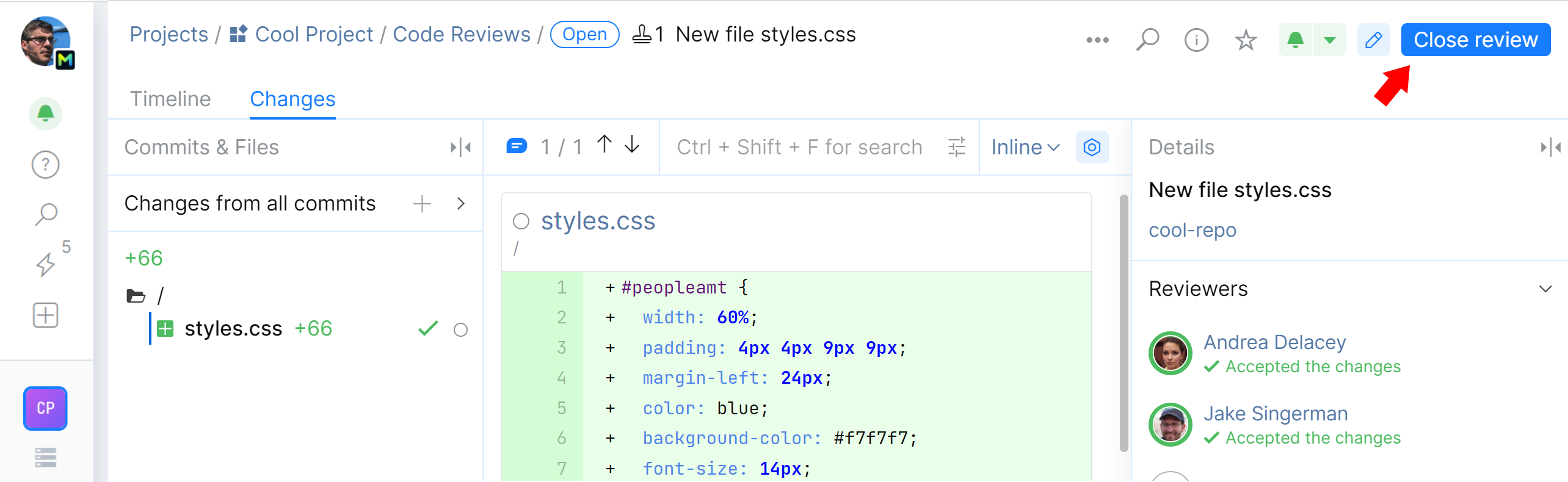Focus the diff search field
The width and height of the screenshot is (1568, 482).
[800, 147]
